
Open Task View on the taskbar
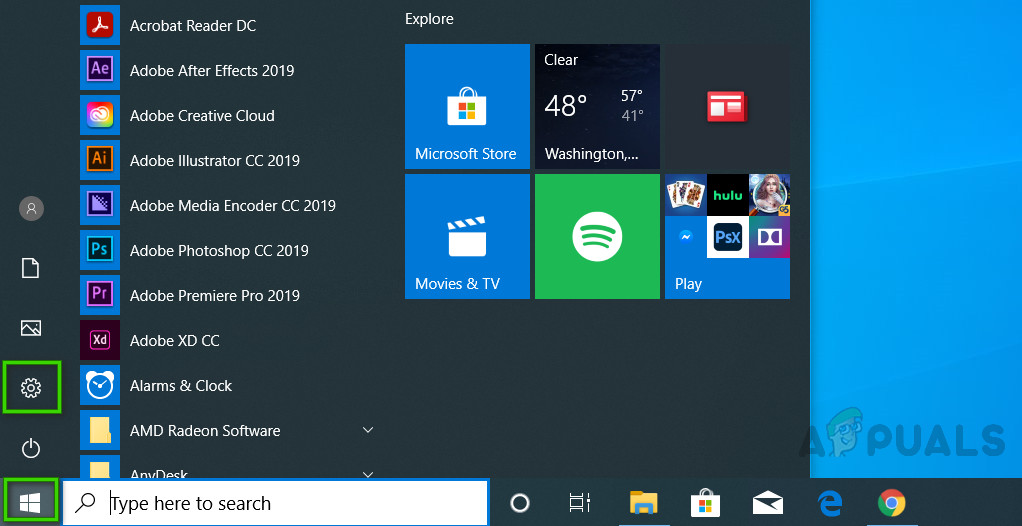pos(578,503)
